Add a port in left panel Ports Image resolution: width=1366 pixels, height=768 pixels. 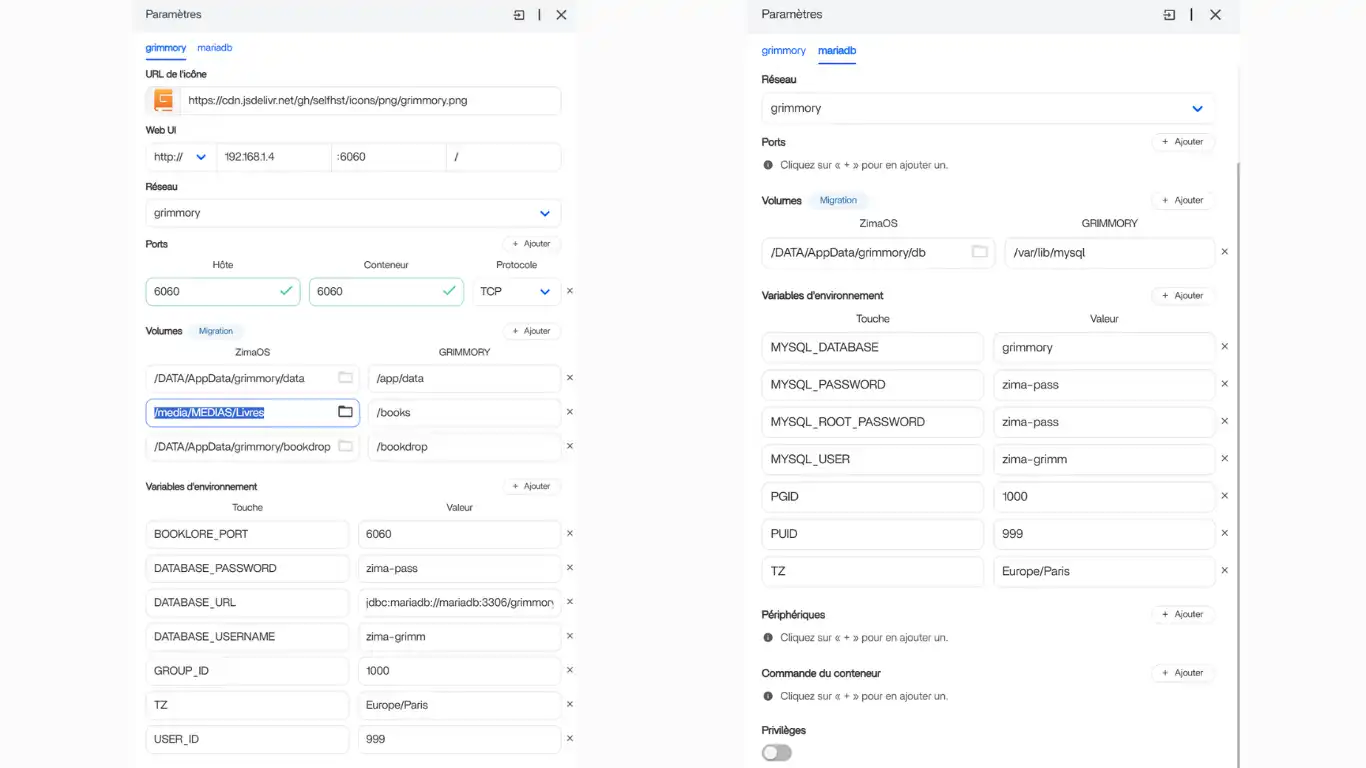point(531,244)
